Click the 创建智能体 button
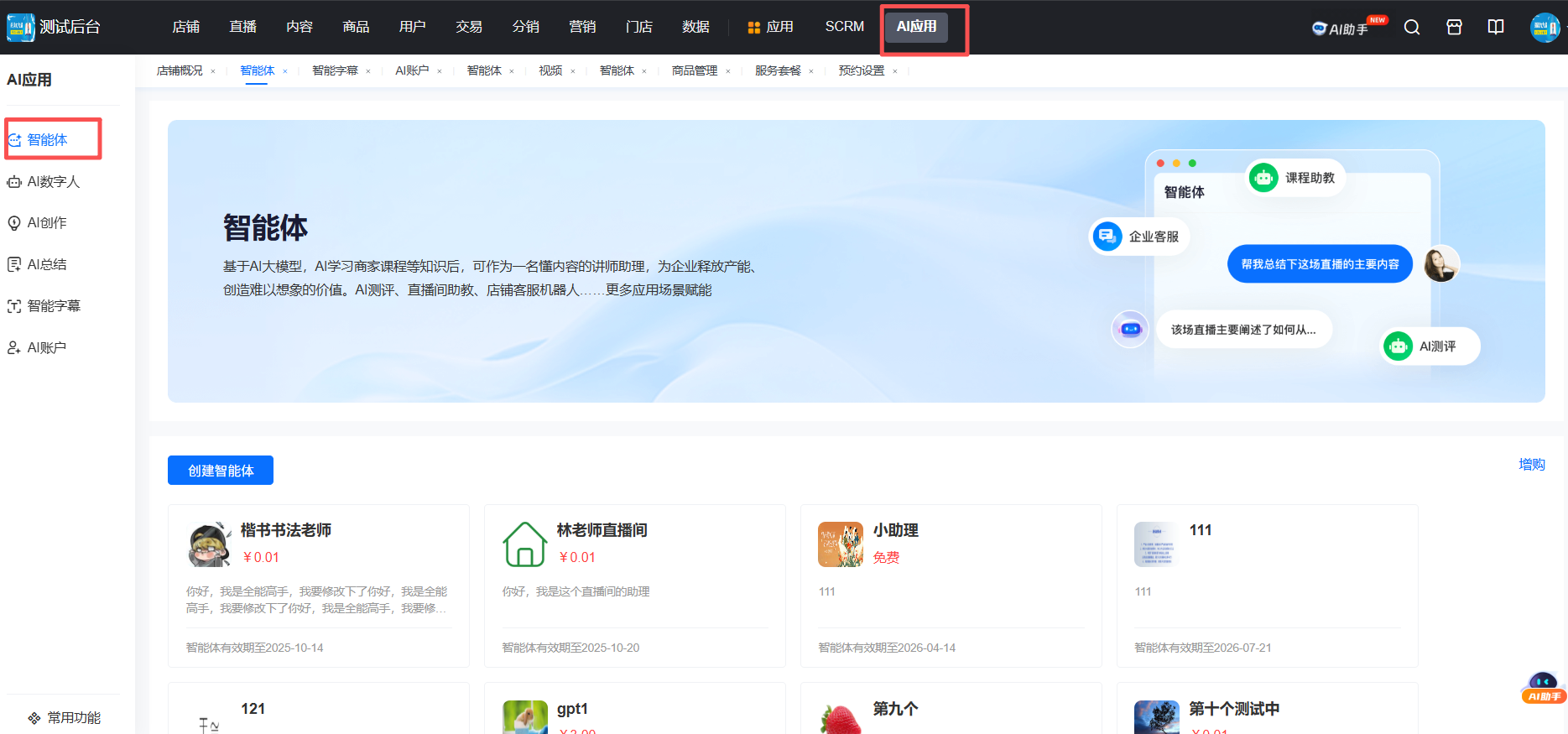1568x734 pixels. (221, 471)
